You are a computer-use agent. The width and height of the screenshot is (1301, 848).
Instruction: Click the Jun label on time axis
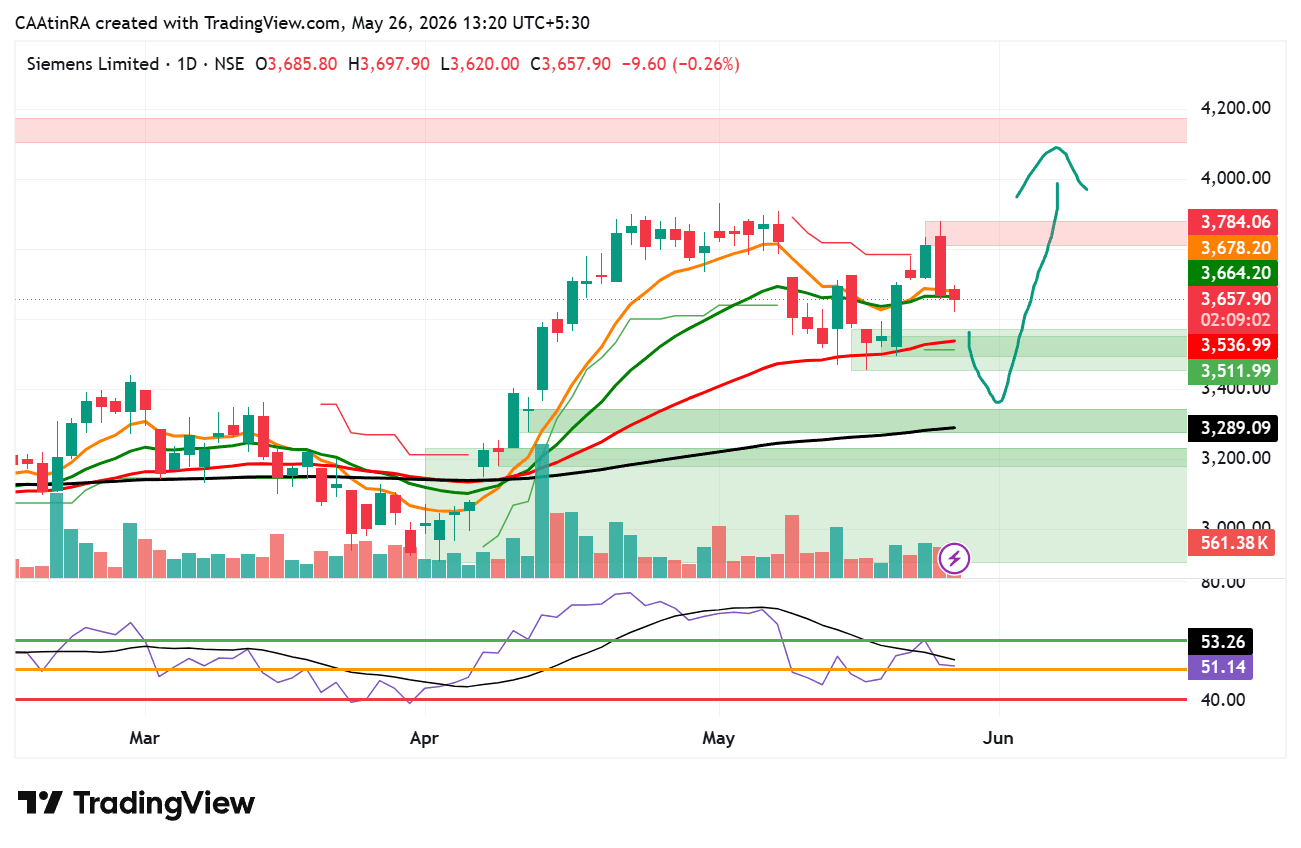(998, 738)
